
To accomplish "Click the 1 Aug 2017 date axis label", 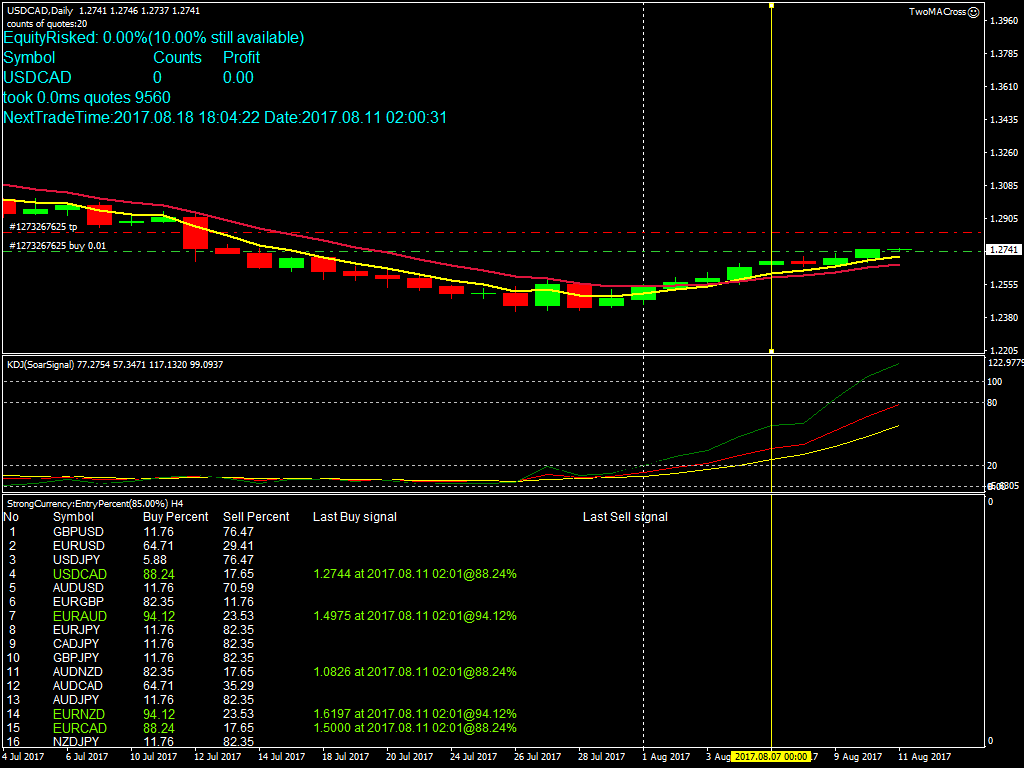I will [x=666, y=756].
